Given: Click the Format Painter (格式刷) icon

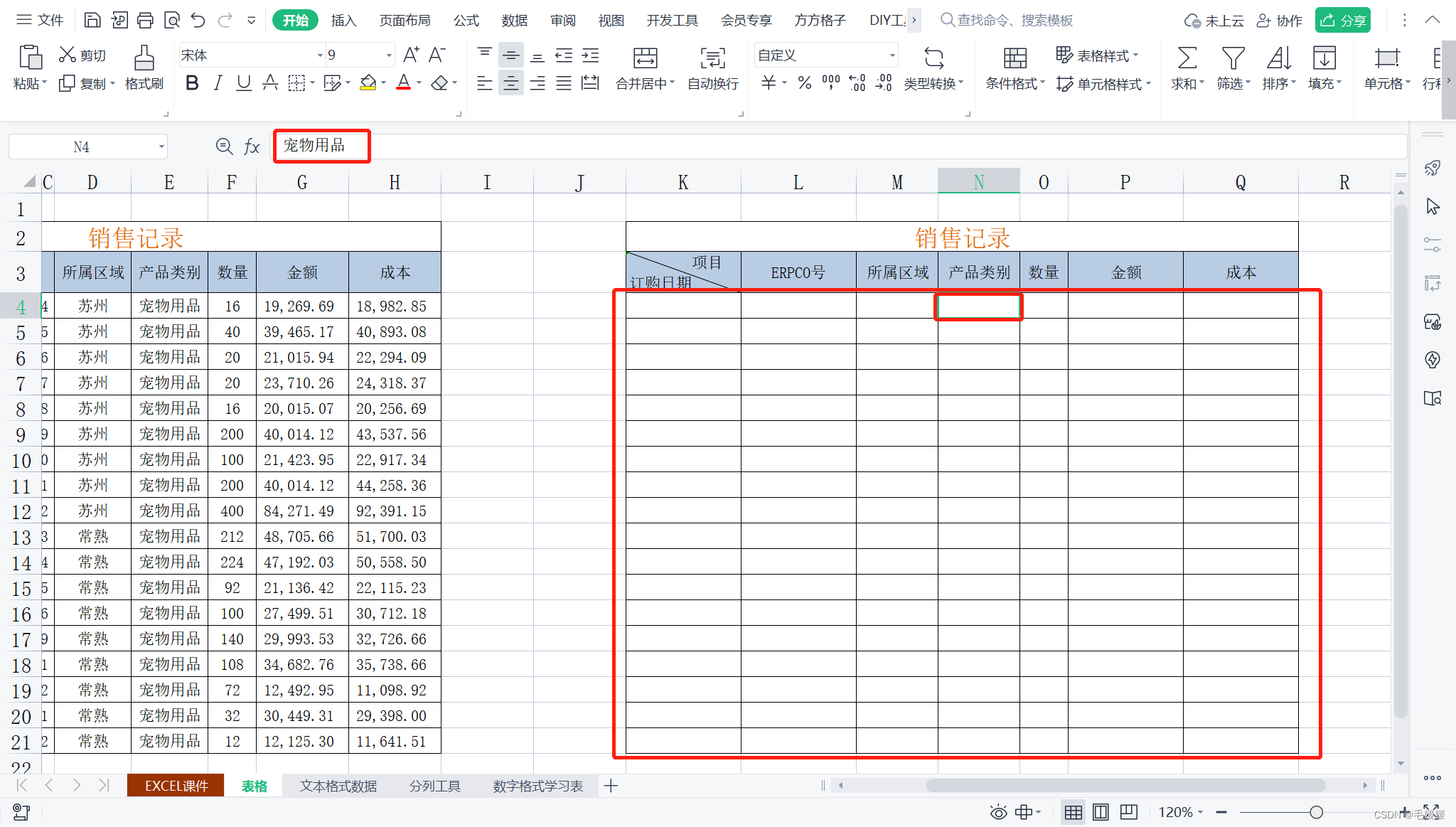Looking at the screenshot, I should tap(144, 59).
